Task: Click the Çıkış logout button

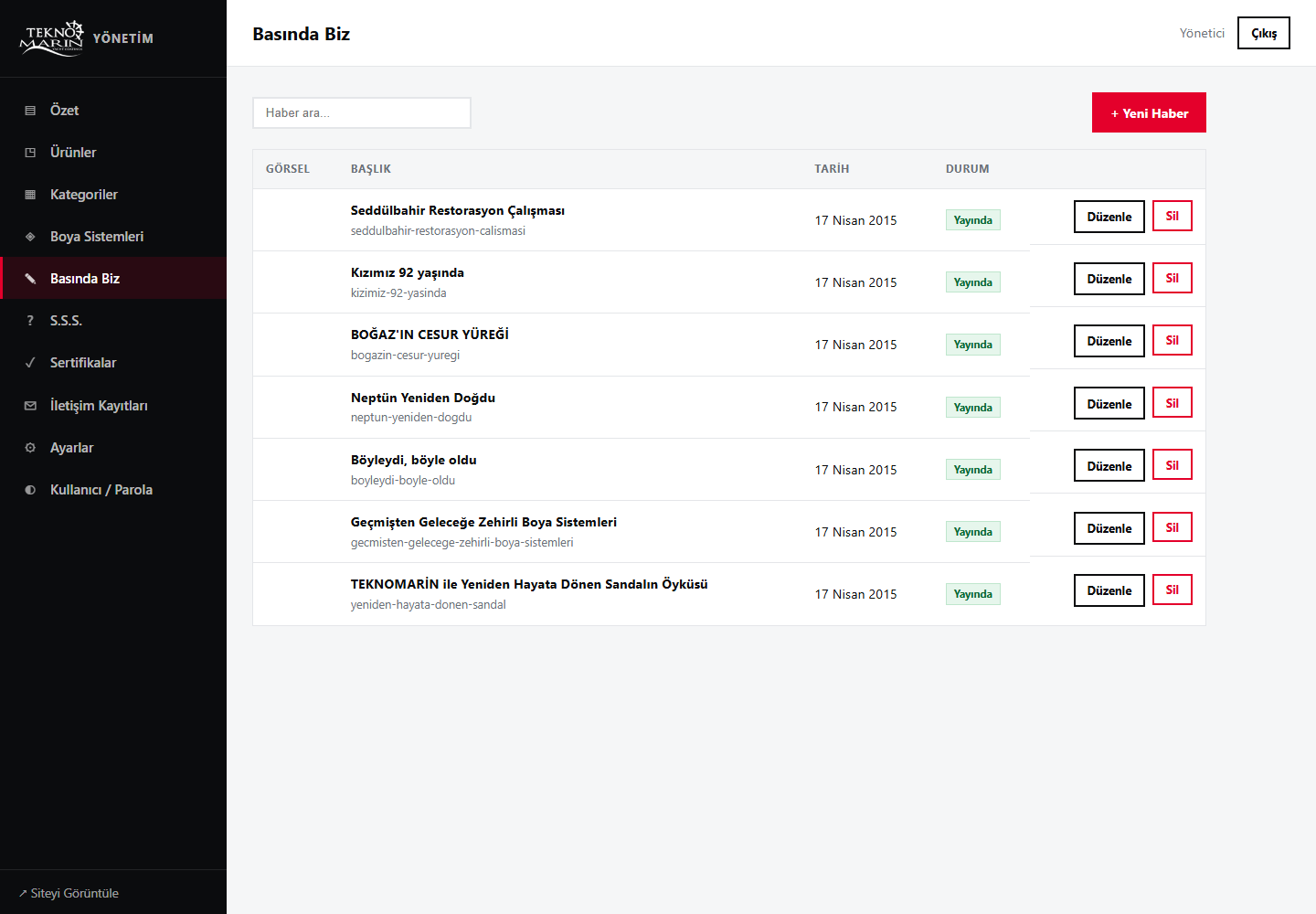Action: click(x=1264, y=33)
